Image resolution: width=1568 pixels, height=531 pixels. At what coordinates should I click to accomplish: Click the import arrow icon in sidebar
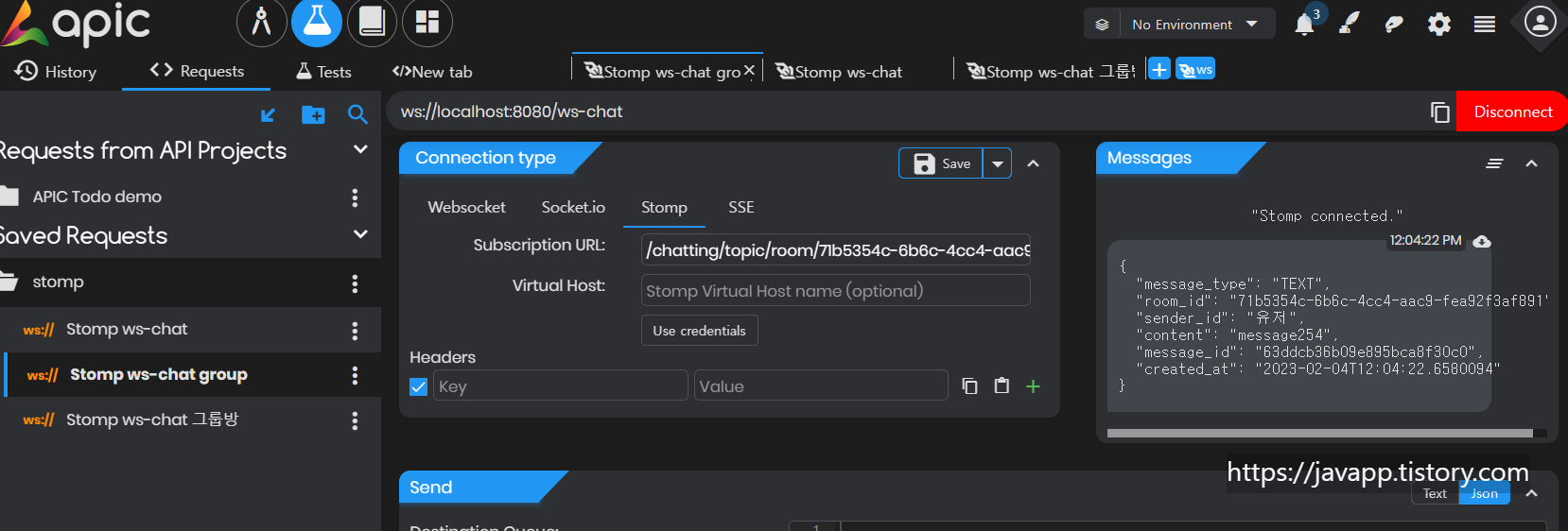coord(268,114)
